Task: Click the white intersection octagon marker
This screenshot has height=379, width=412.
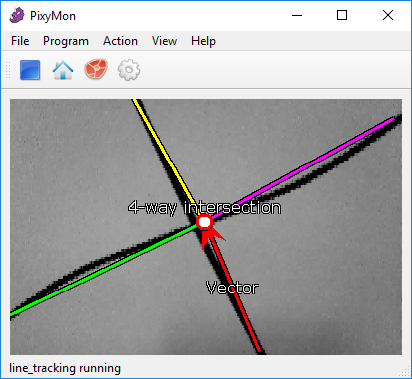Action: click(204, 222)
